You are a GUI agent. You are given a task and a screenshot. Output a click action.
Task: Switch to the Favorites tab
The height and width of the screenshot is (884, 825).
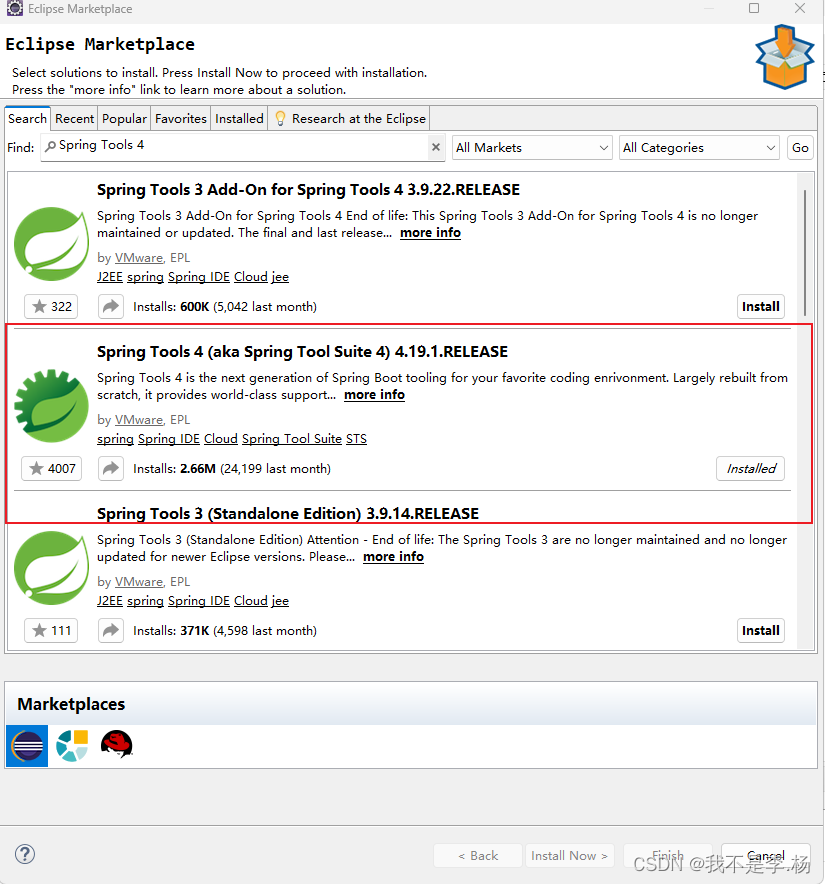(x=181, y=119)
